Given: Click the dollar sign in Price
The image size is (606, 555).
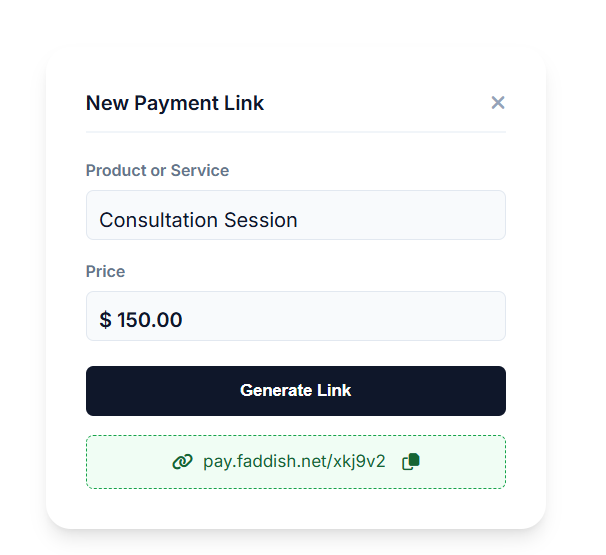Looking at the screenshot, I should [105, 320].
